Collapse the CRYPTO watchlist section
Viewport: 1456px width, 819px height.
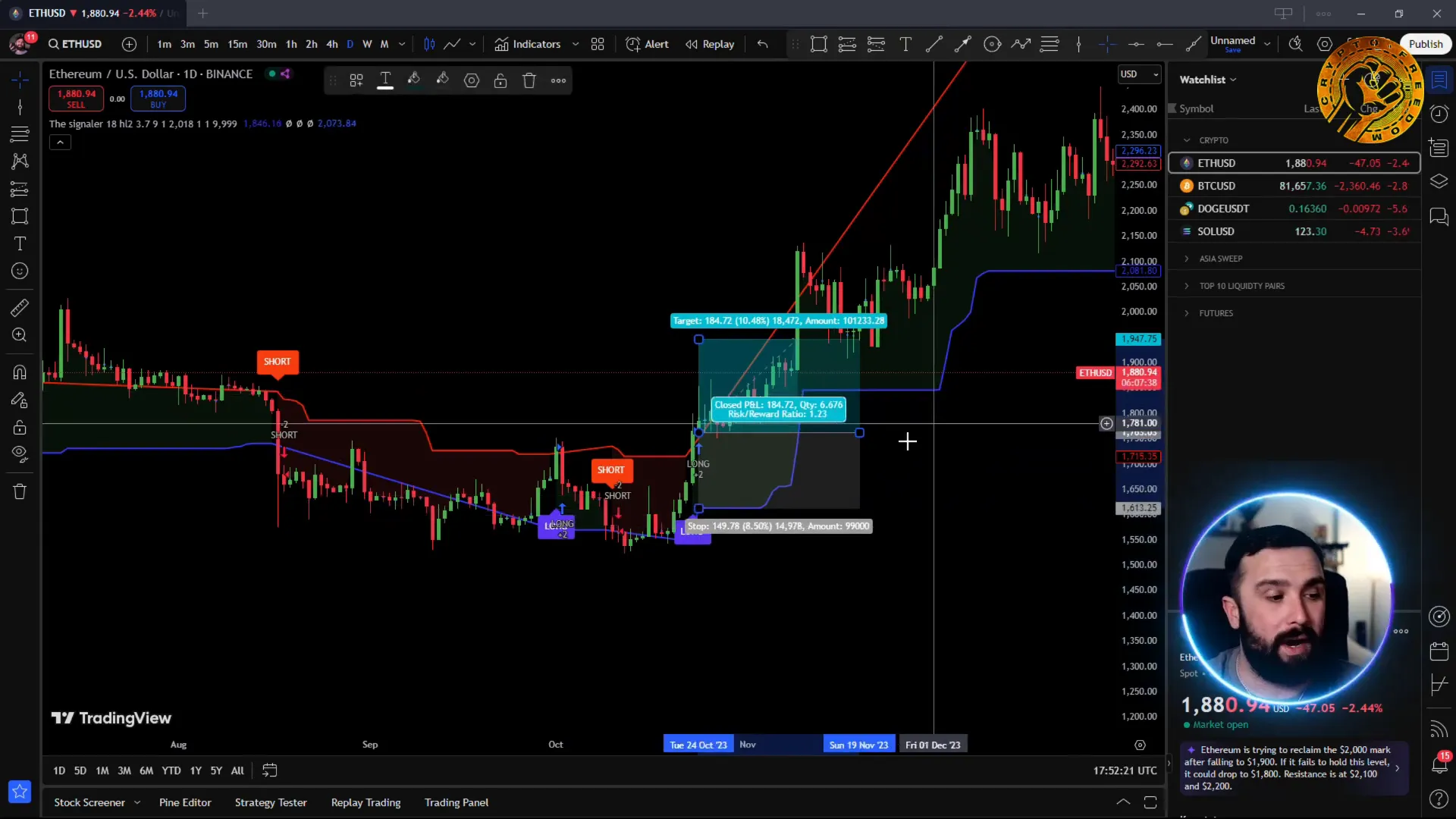click(x=1187, y=140)
